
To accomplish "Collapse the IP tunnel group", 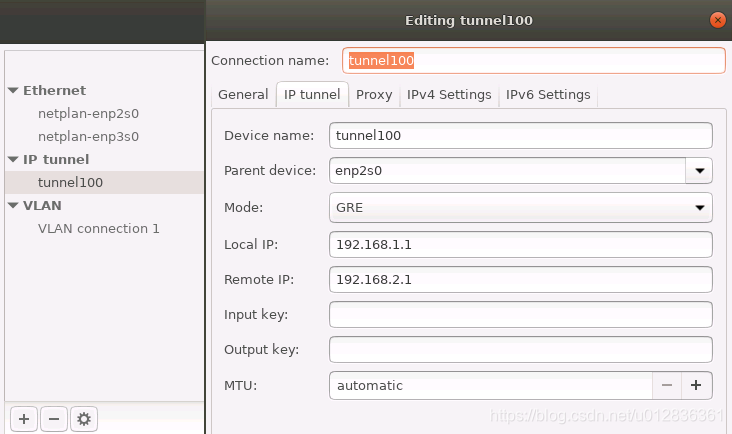I will click(13, 160).
